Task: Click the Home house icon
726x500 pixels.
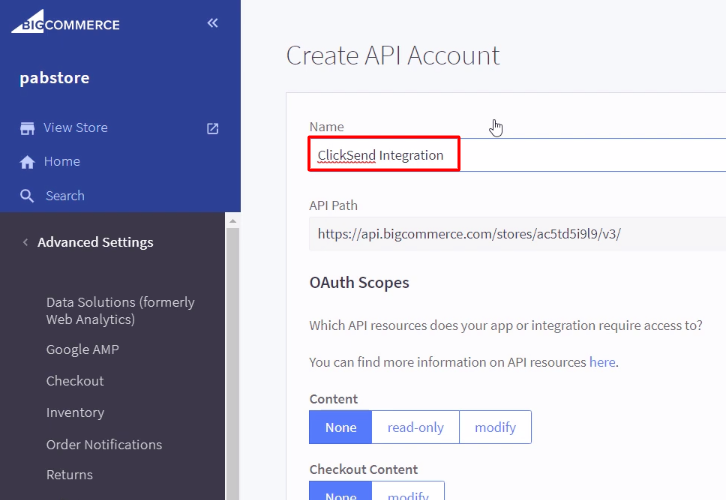Action: (27, 162)
